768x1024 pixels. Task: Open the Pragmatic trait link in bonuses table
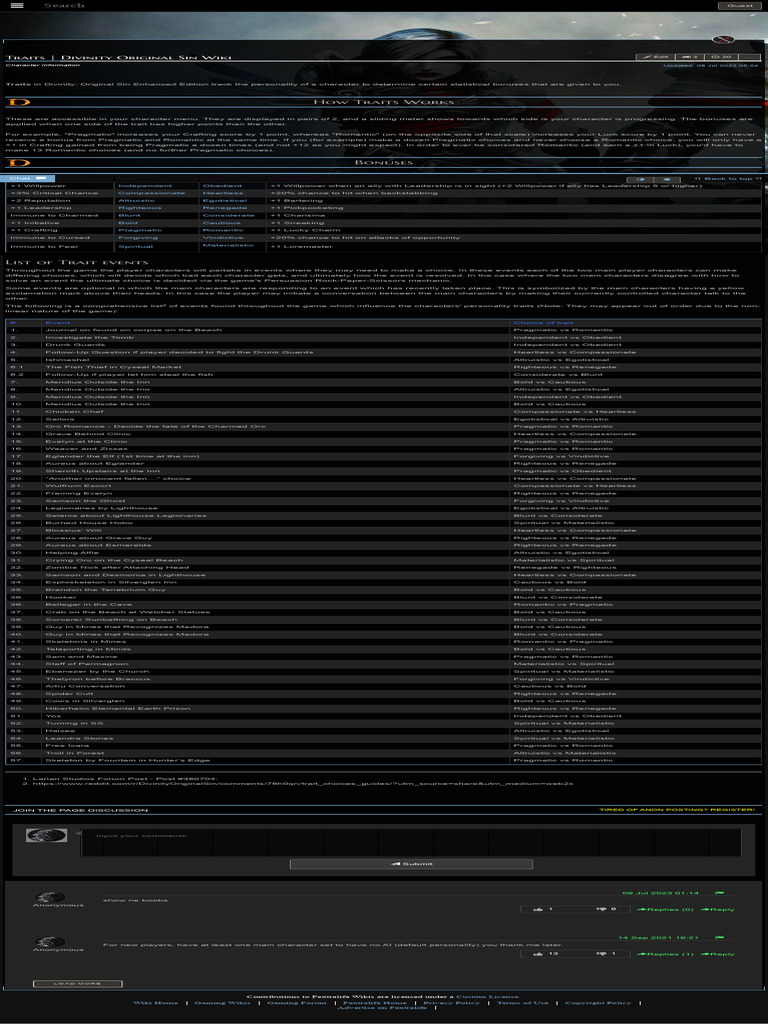[140, 230]
